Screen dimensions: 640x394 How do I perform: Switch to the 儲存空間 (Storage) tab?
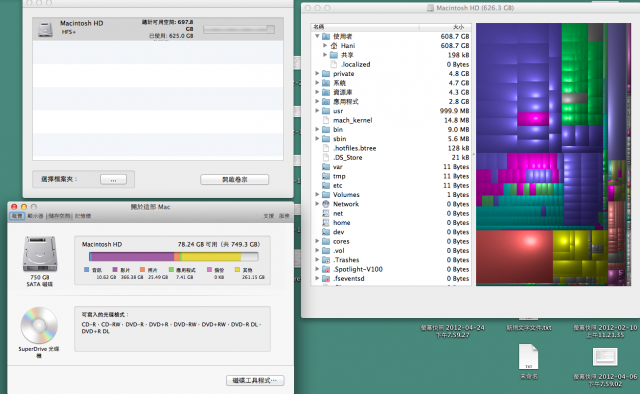59,216
